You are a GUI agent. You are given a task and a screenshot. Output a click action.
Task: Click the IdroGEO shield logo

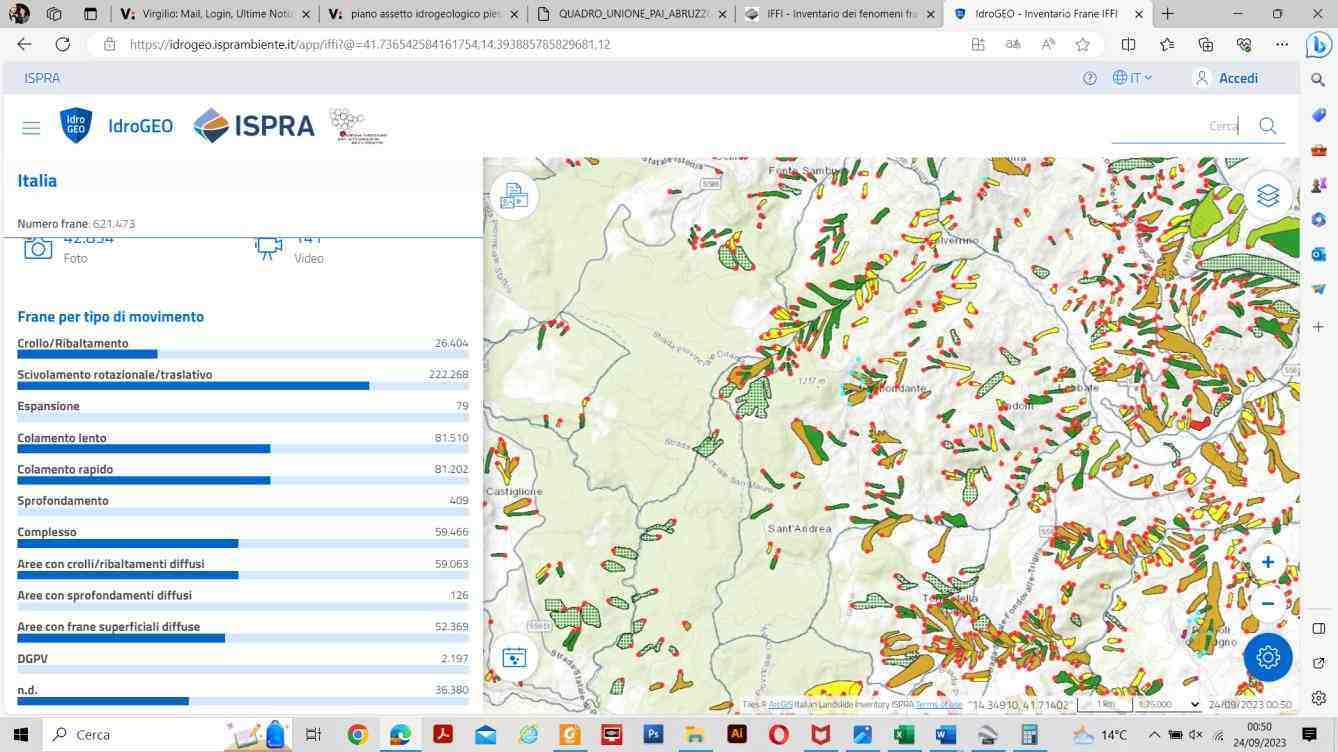76,126
